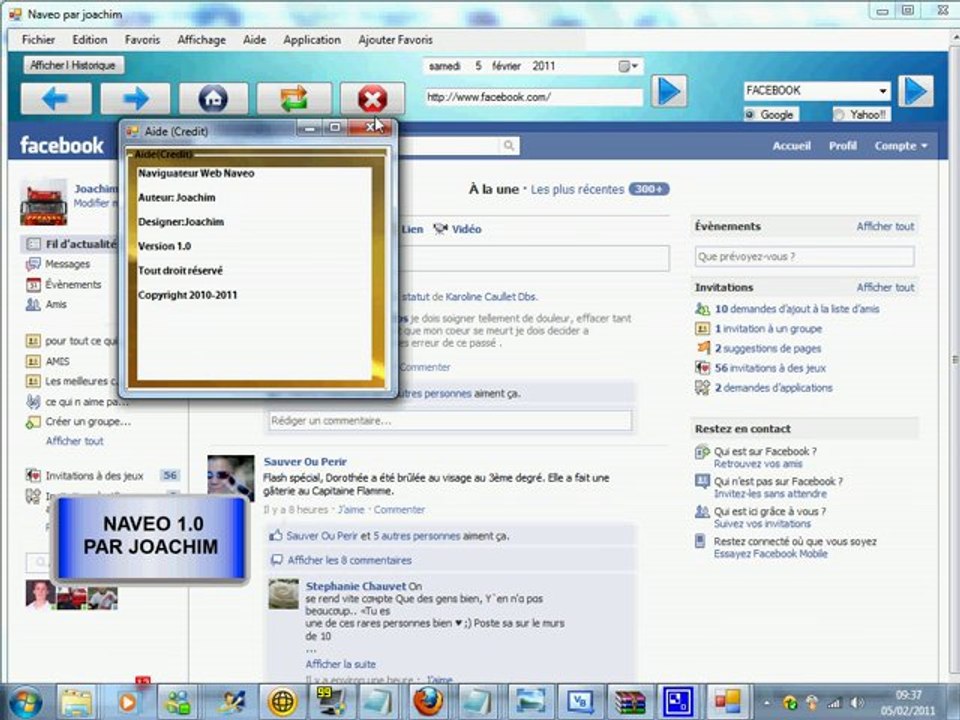Viewport: 960px width, 720px height.
Task: Expand the FACEBOOK combo box
Action: click(x=882, y=91)
